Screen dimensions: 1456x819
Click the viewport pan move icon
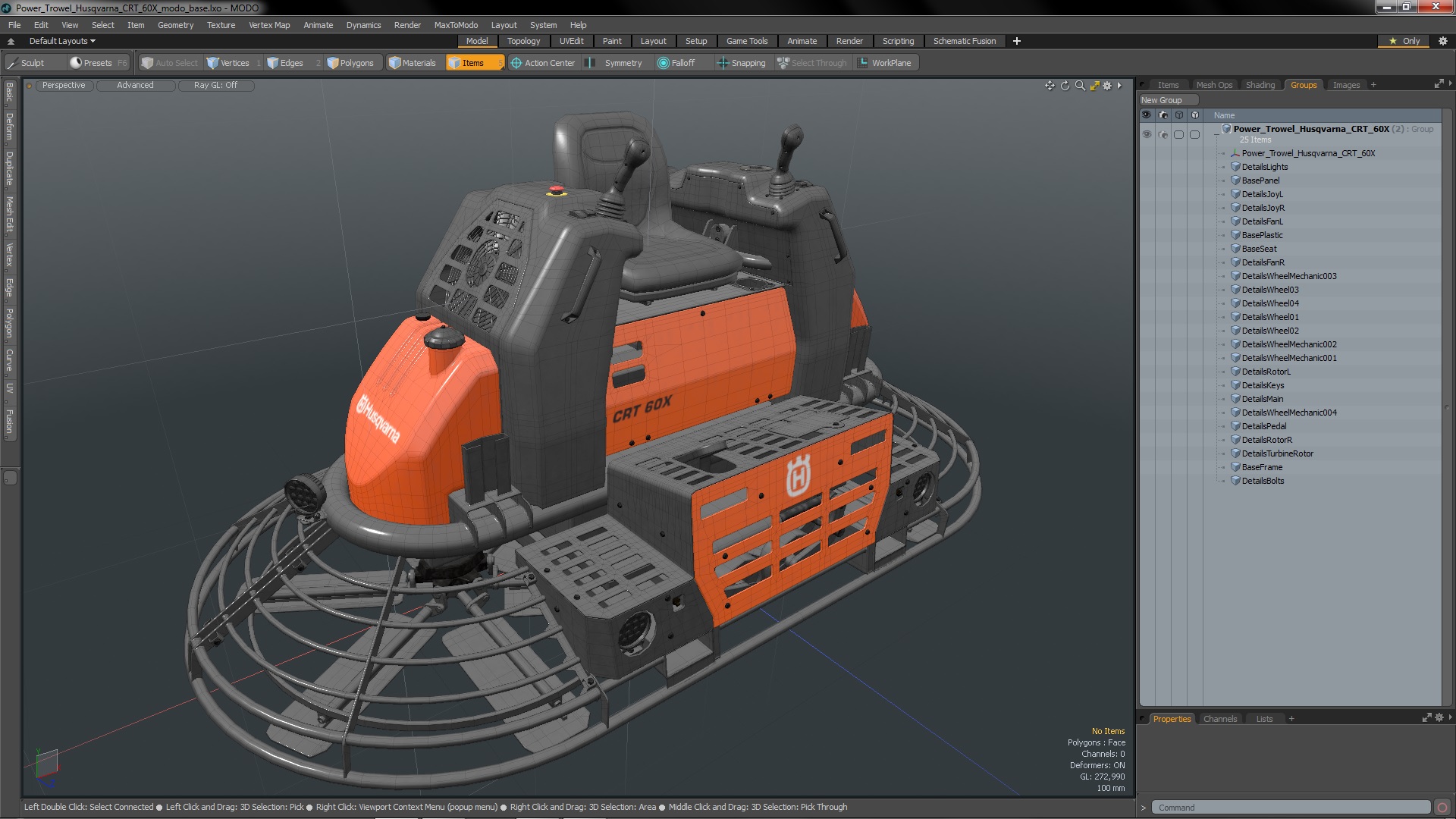[x=1050, y=86]
